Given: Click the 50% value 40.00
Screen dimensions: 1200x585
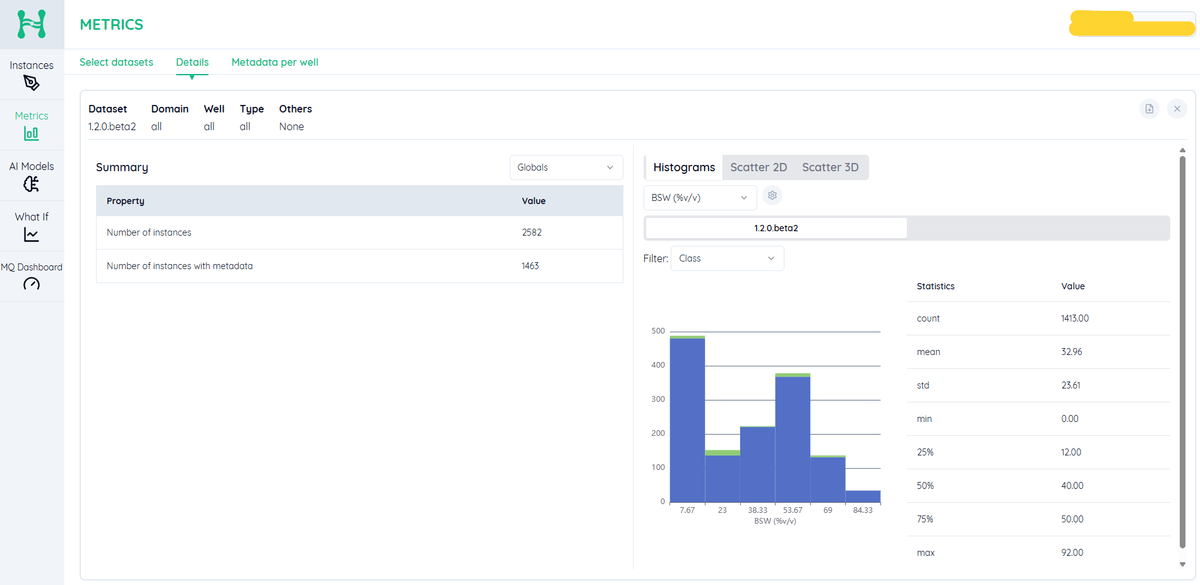Looking at the screenshot, I should coord(1071,485).
